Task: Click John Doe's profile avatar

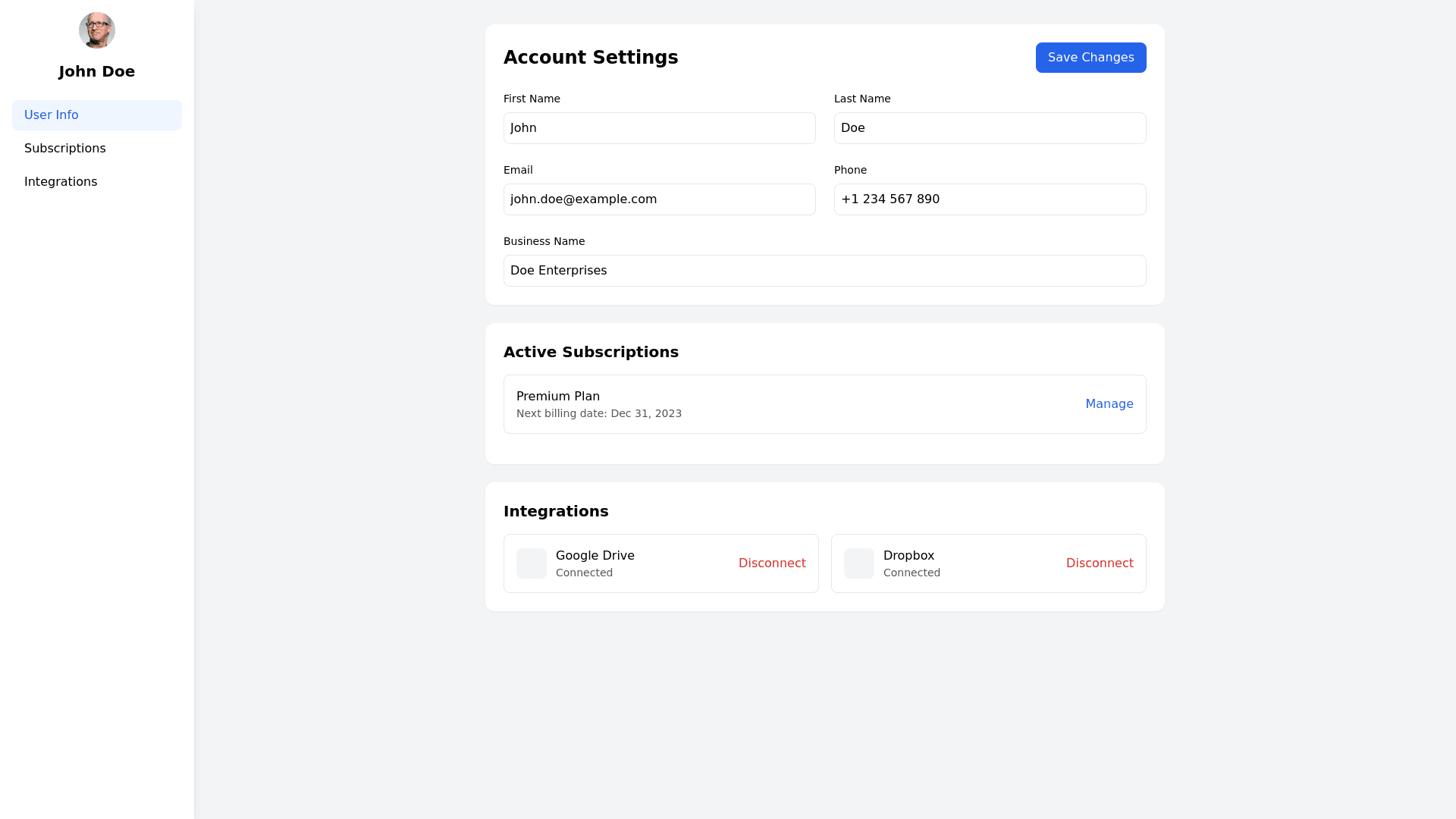Action: (x=97, y=30)
